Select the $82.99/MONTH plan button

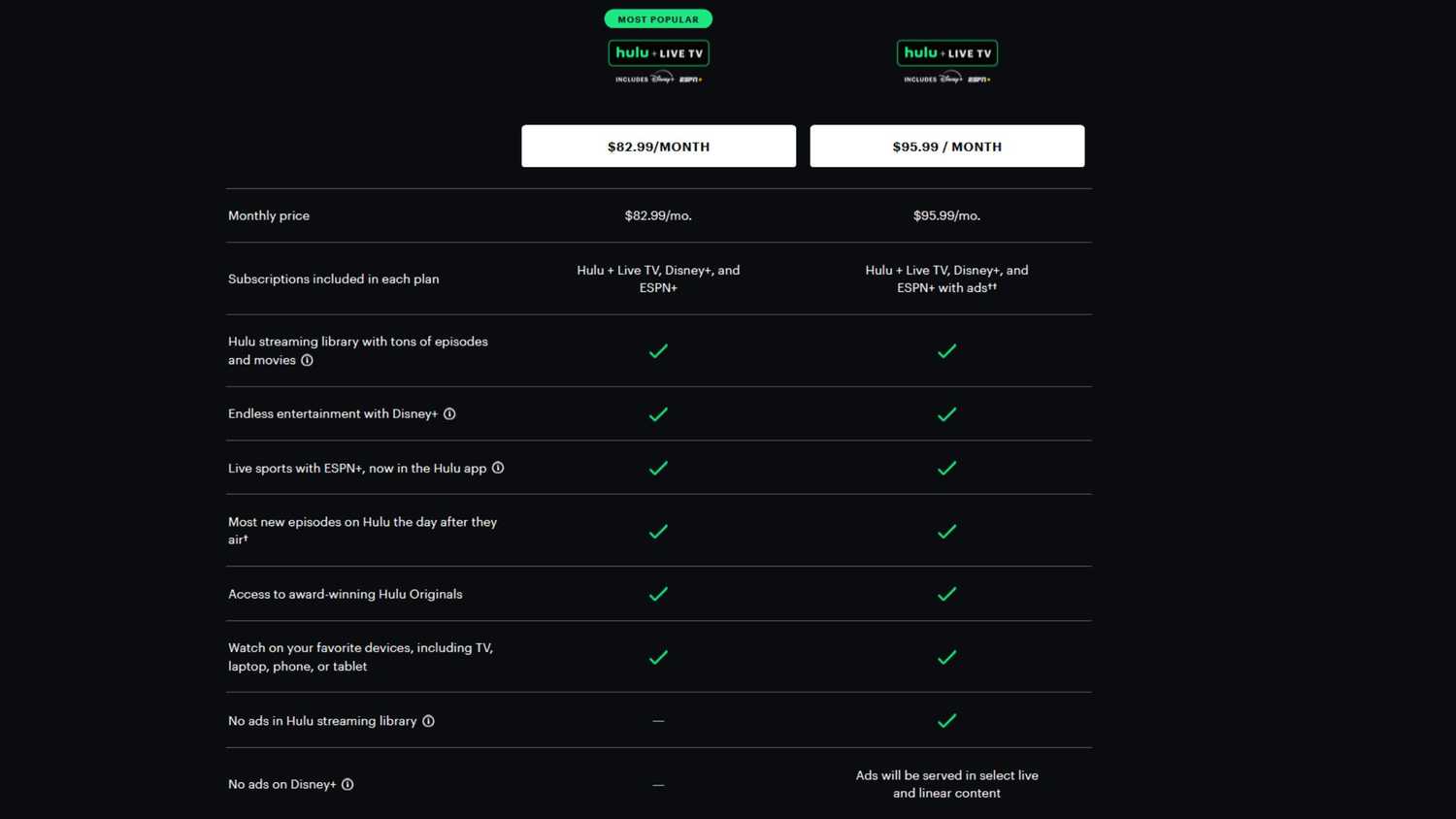pos(658,146)
